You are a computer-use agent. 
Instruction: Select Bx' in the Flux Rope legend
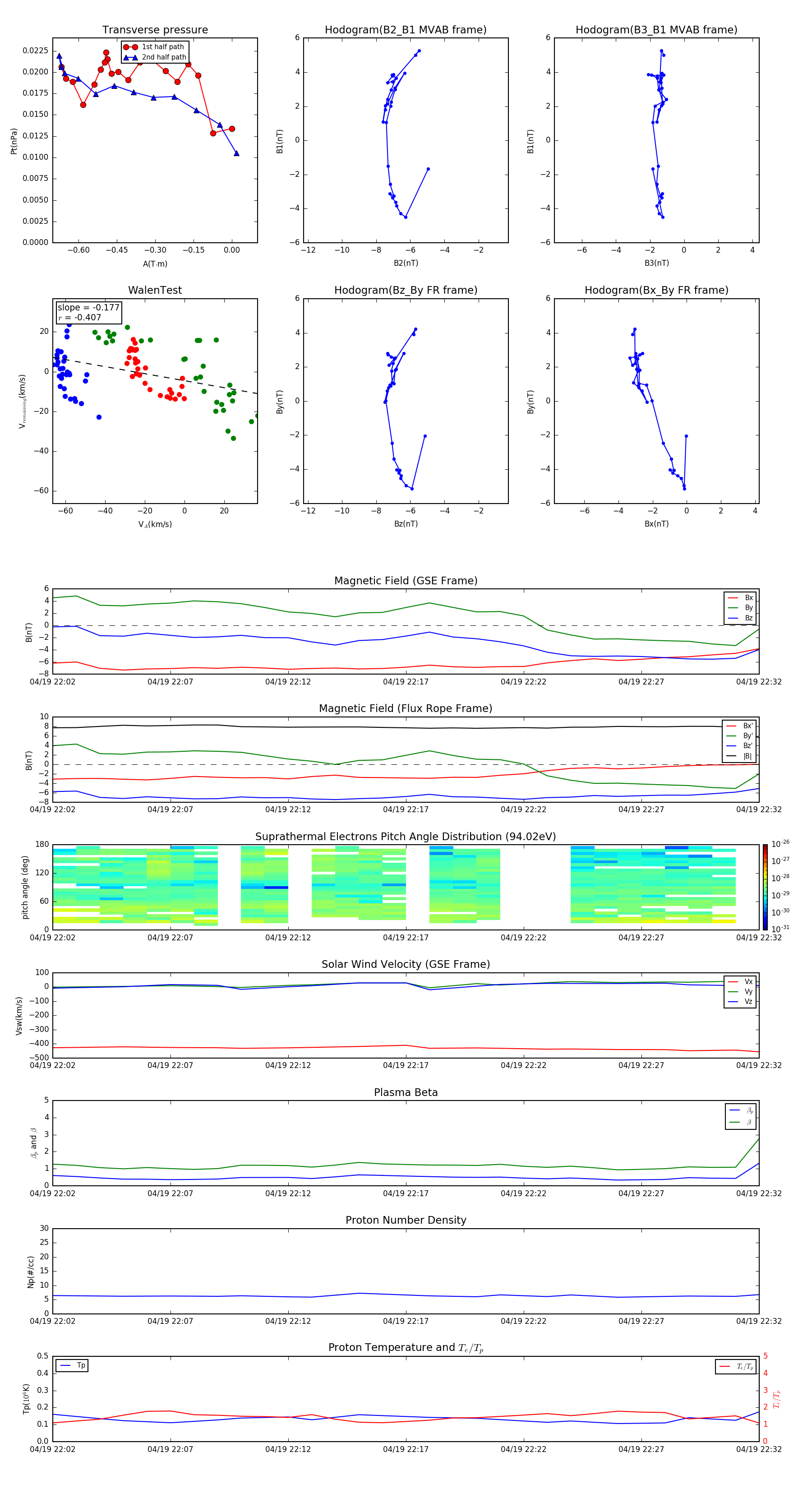point(740,726)
